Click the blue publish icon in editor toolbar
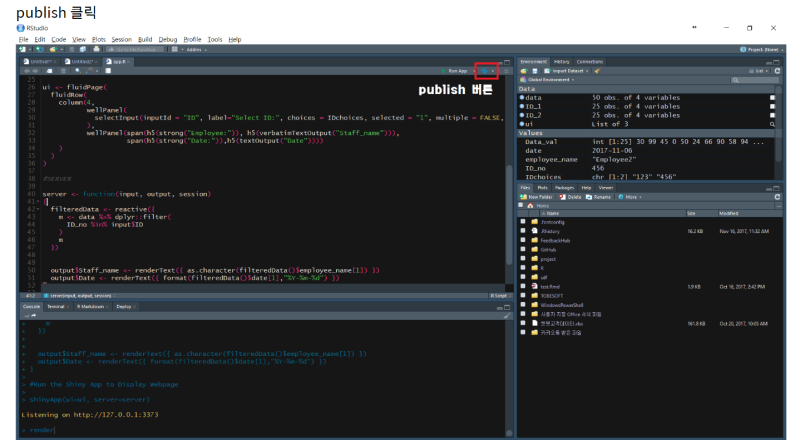Image resolution: width=800 pixels, height=440 pixels. click(x=483, y=71)
